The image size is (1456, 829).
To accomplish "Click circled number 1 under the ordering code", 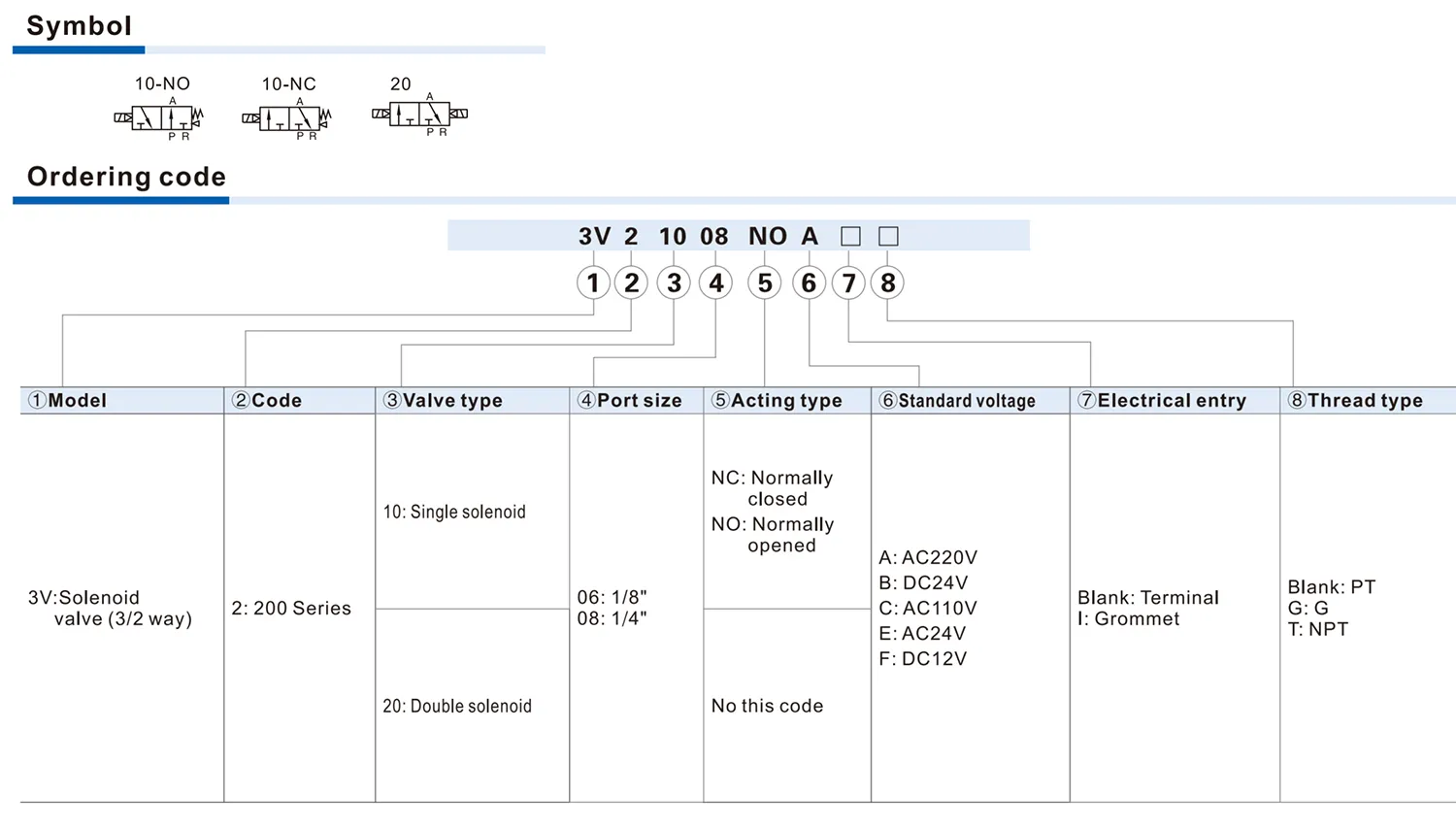I will [x=593, y=282].
